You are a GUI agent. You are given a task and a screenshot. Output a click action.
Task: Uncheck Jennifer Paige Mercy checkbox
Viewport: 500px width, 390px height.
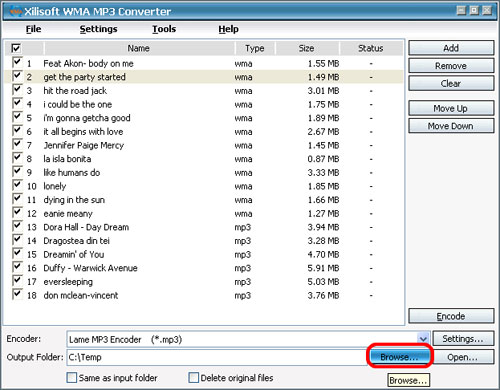(x=17, y=144)
